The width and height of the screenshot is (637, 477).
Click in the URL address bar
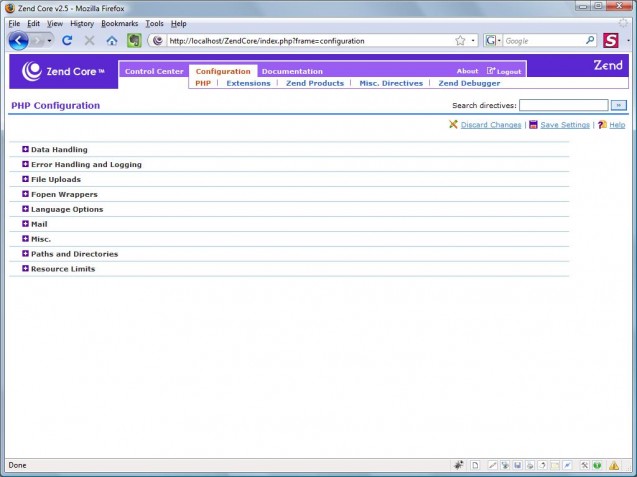(x=309, y=41)
